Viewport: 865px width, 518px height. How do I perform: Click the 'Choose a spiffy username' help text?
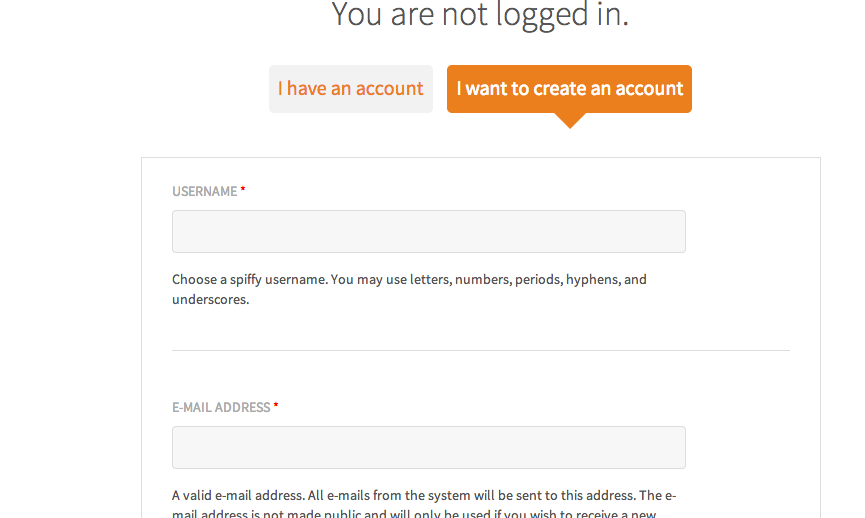(409, 289)
